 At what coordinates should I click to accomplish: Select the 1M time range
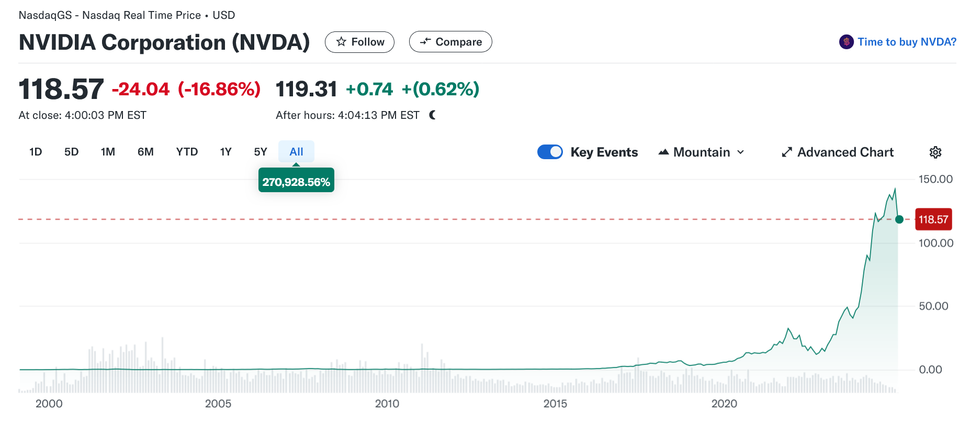tap(108, 152)
